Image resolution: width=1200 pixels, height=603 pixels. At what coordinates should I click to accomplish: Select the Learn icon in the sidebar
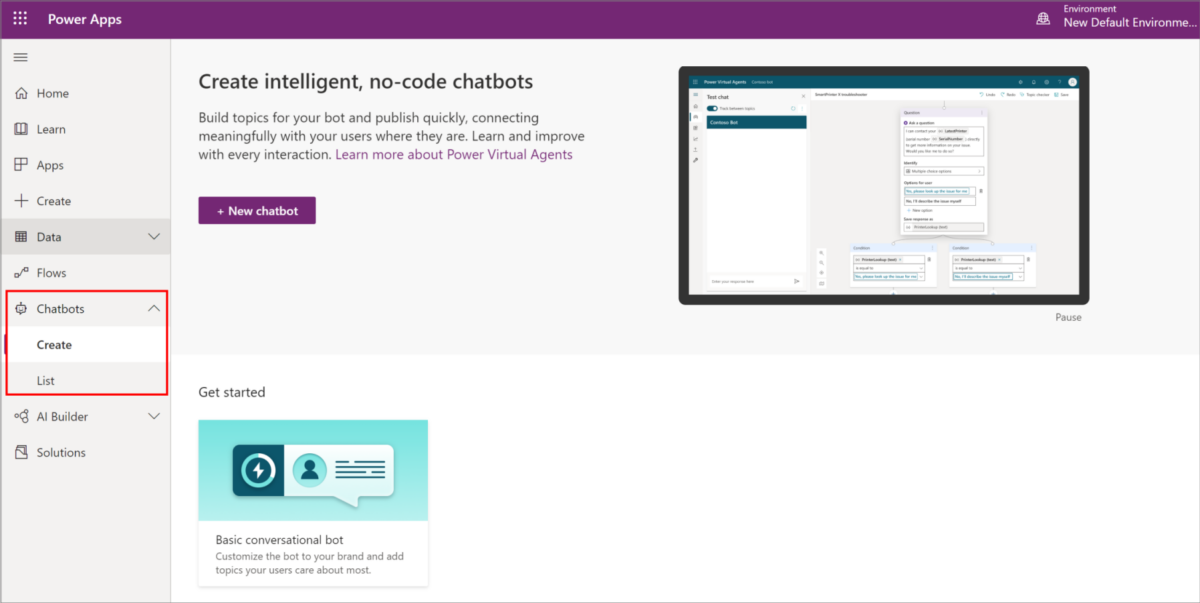21,128
